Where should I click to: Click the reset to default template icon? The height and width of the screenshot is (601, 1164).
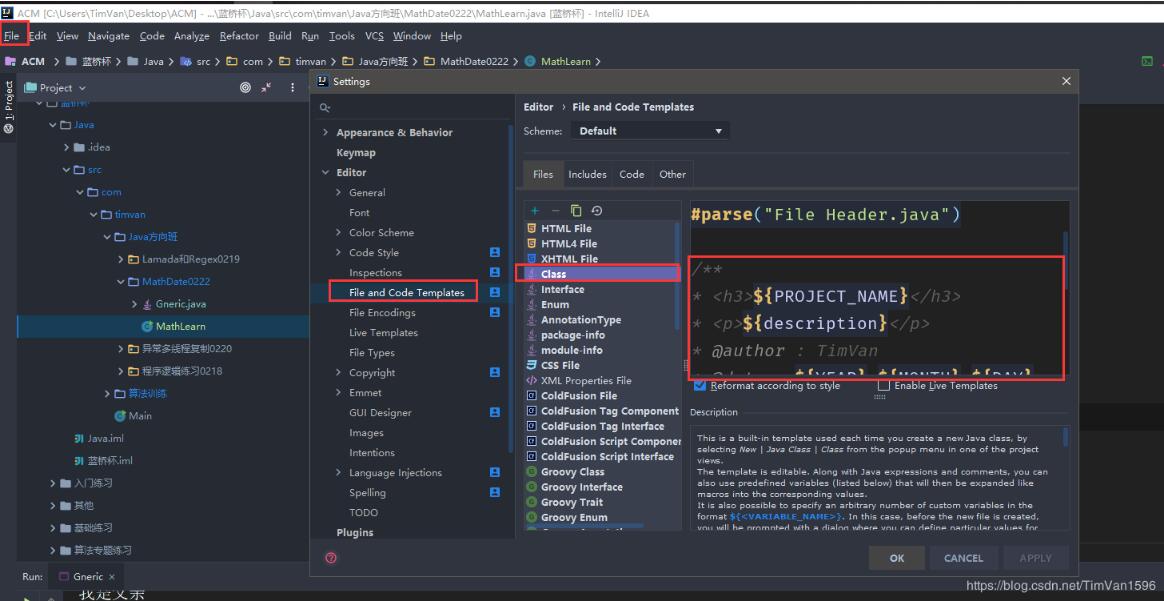coord(597,211)
